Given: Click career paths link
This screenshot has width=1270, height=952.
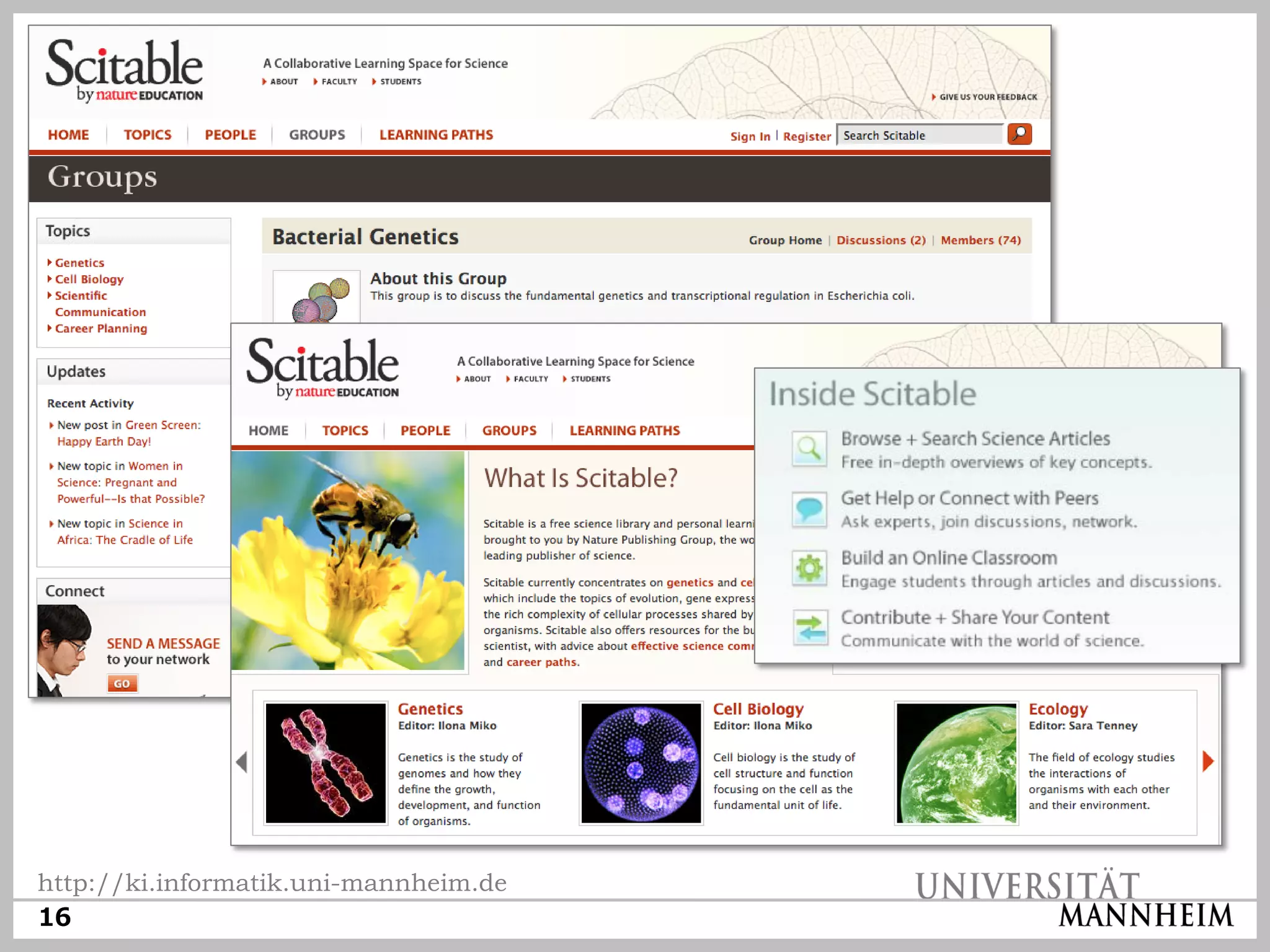Looking at the screenshot, I should pyautogui.click(x=541, y=662).
